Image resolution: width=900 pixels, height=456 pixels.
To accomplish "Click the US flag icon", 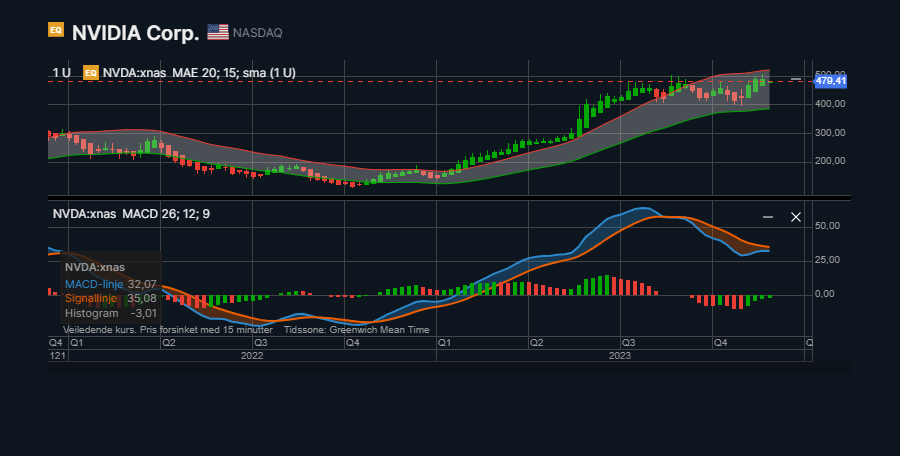I will [218, 32].
